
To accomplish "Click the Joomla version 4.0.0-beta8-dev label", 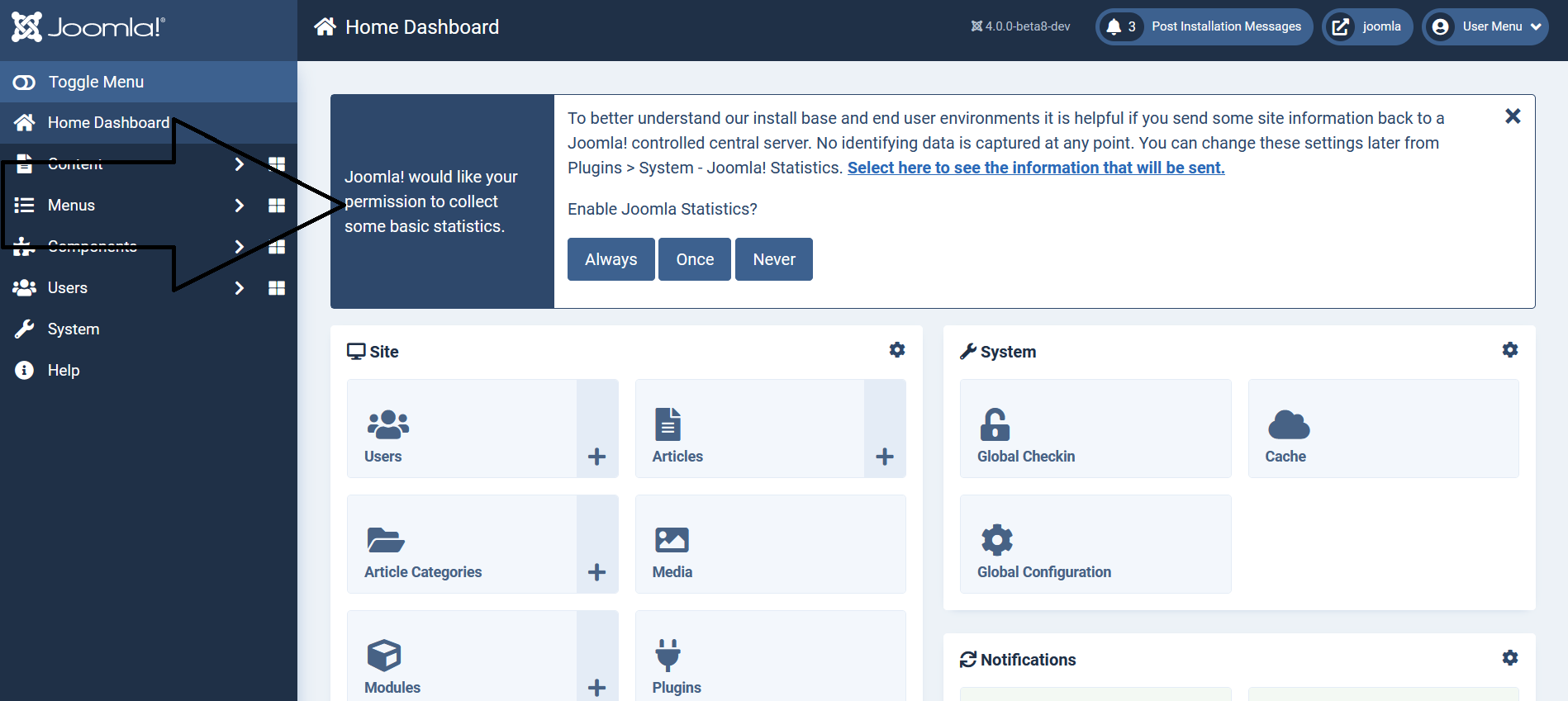I will coord(1020,26).
